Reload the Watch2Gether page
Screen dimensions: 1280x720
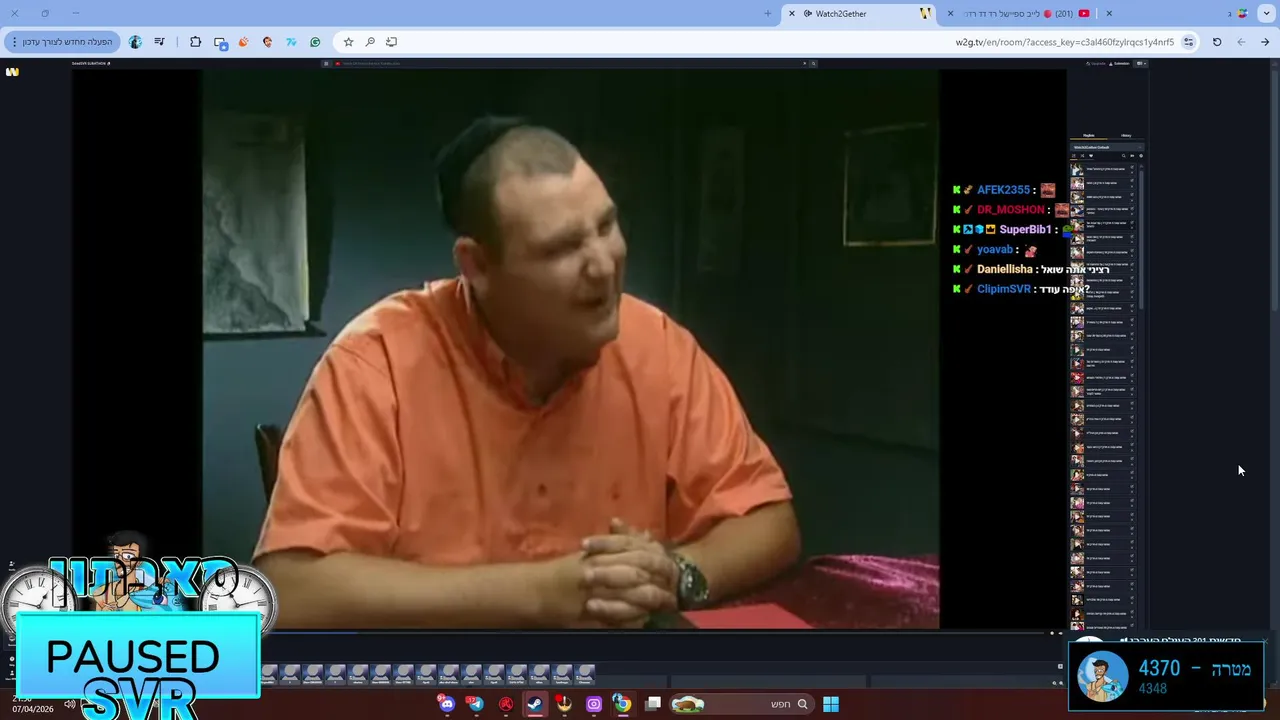tap(1217, 42)
